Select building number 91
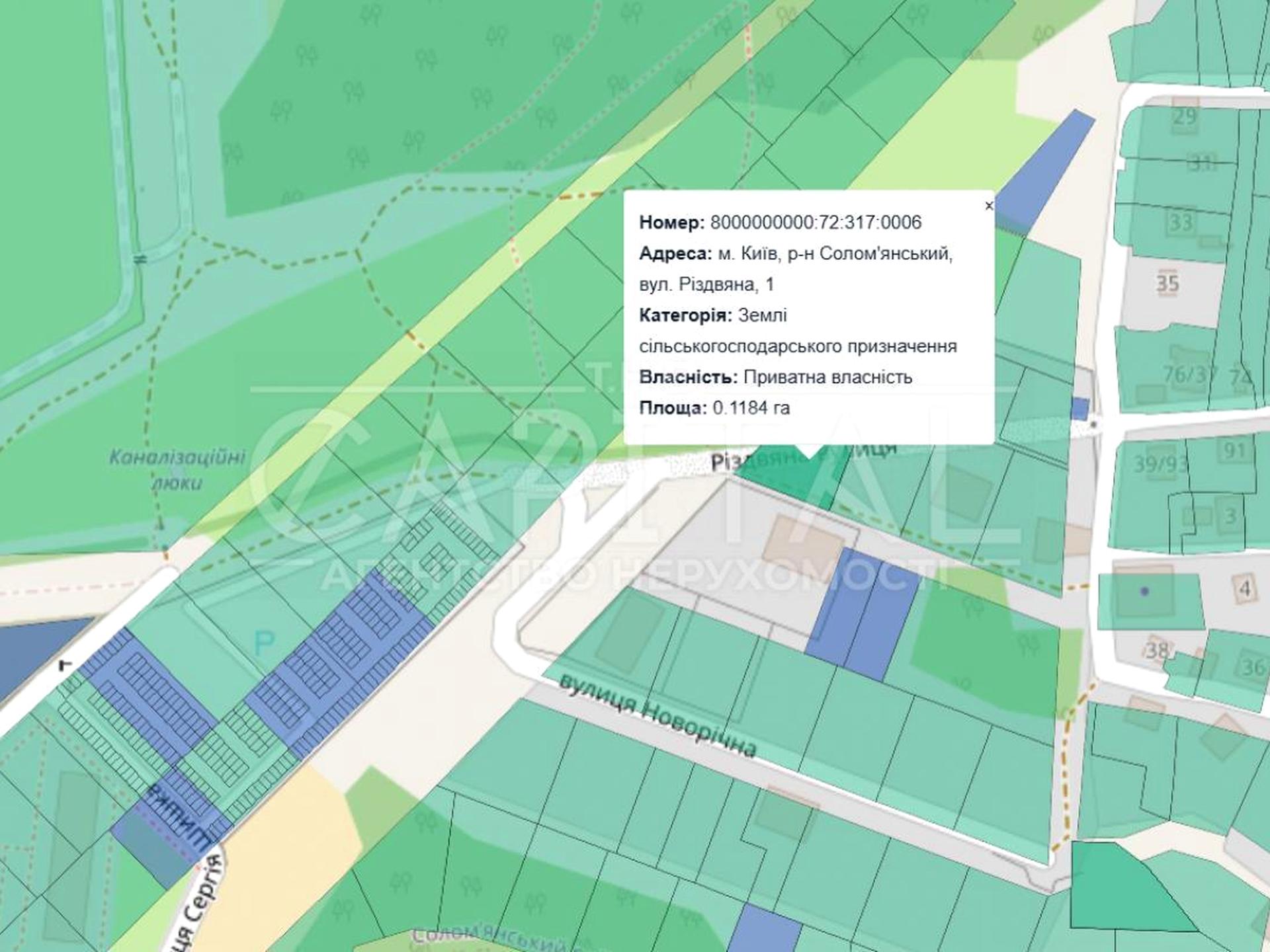Viewport: 1270px width, 952px height. [1234, 451]
